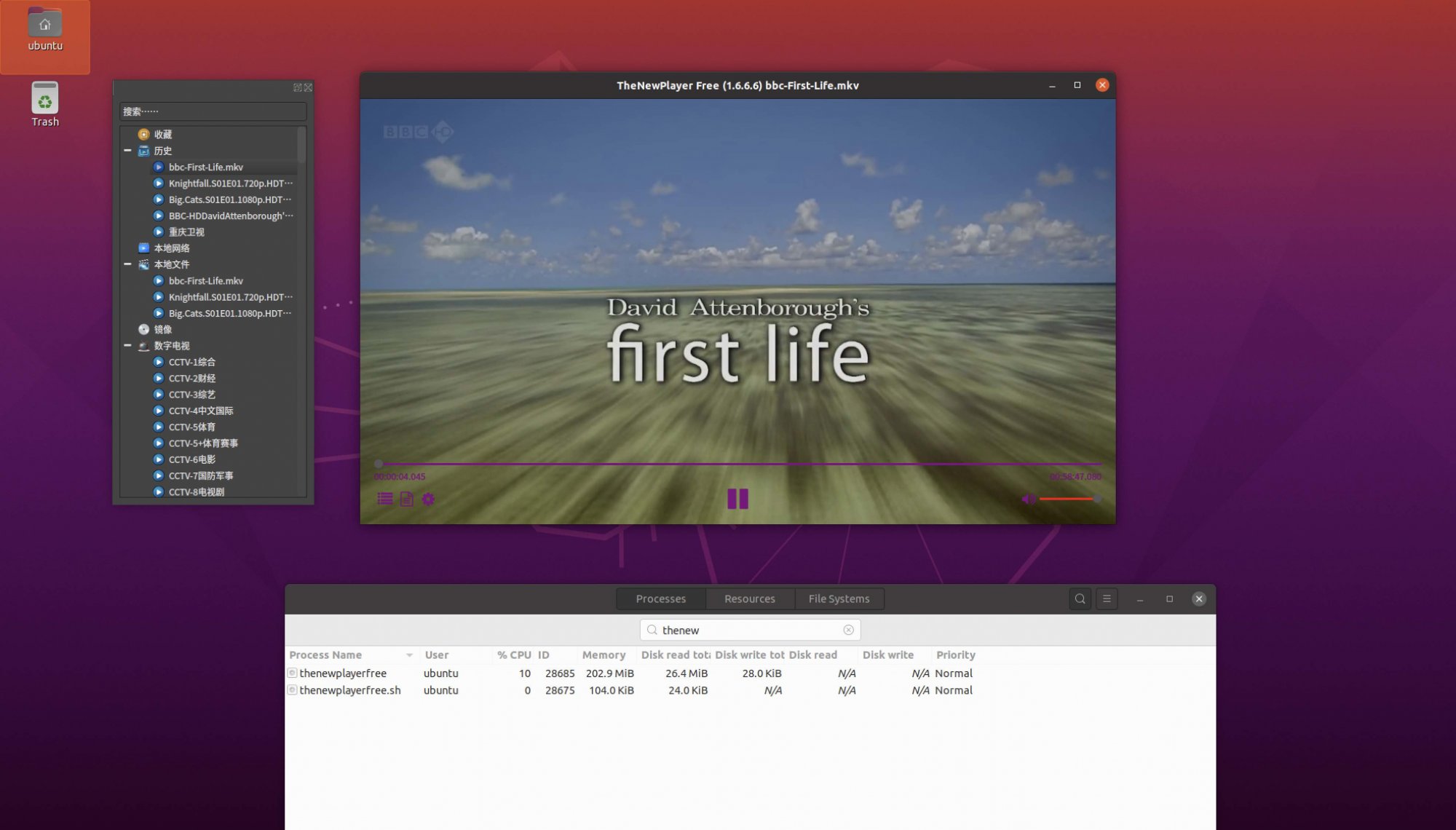Viewport: 1456px width, 830px height.
Task: Open the Trash desktop icon
Action: [45, 103]
